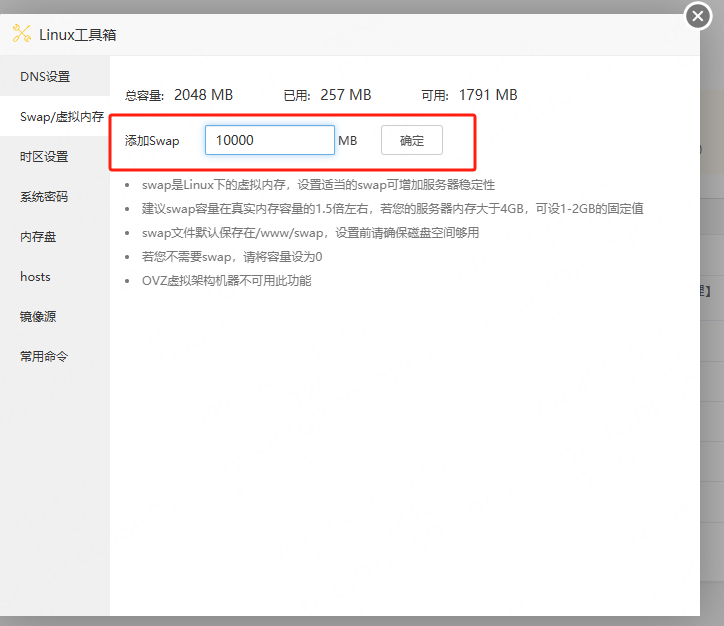Open the 系统密码 tab
The image size is (724, 626).
55,197
